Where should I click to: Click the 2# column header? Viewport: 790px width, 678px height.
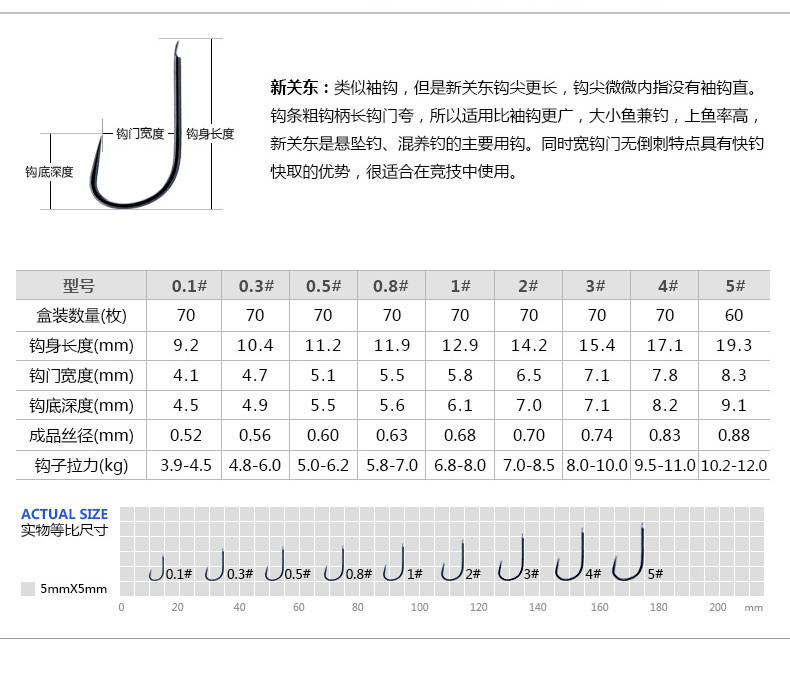[x=529, y=286]
